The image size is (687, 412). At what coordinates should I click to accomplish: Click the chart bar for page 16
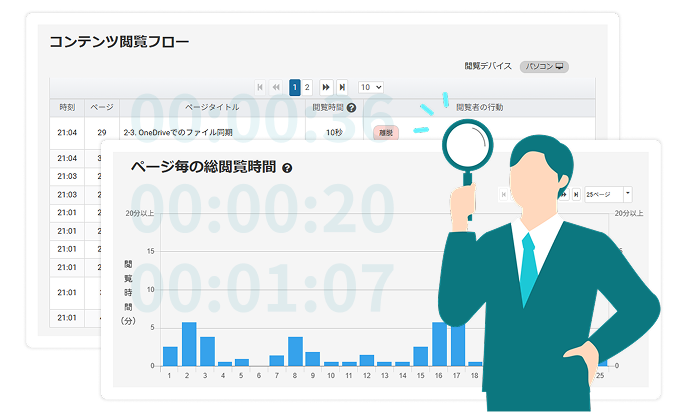pyautogui.click(x=439, y=344)
